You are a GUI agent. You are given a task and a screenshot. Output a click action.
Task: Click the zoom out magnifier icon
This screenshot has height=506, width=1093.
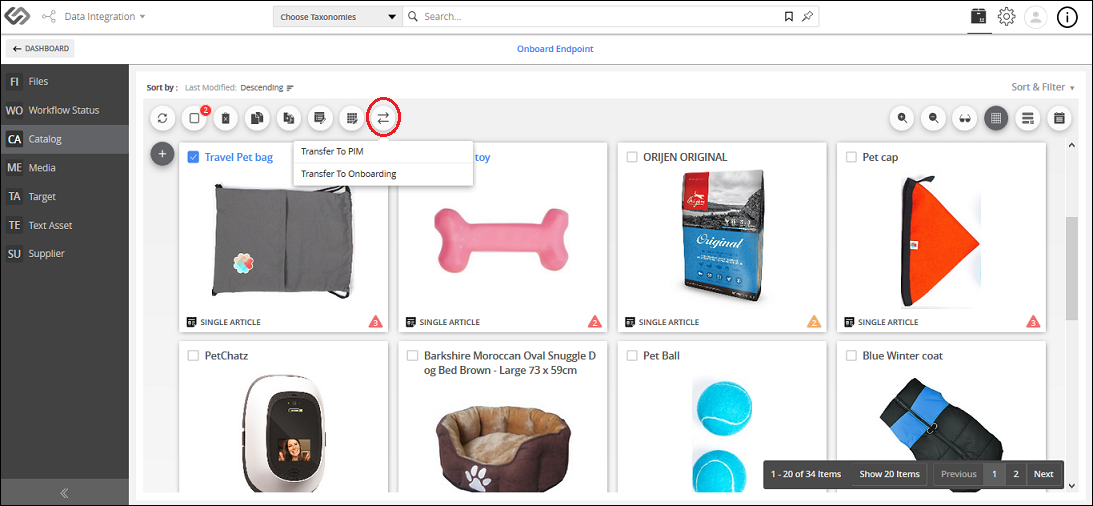pyautogui.click(x=933, y=118)
